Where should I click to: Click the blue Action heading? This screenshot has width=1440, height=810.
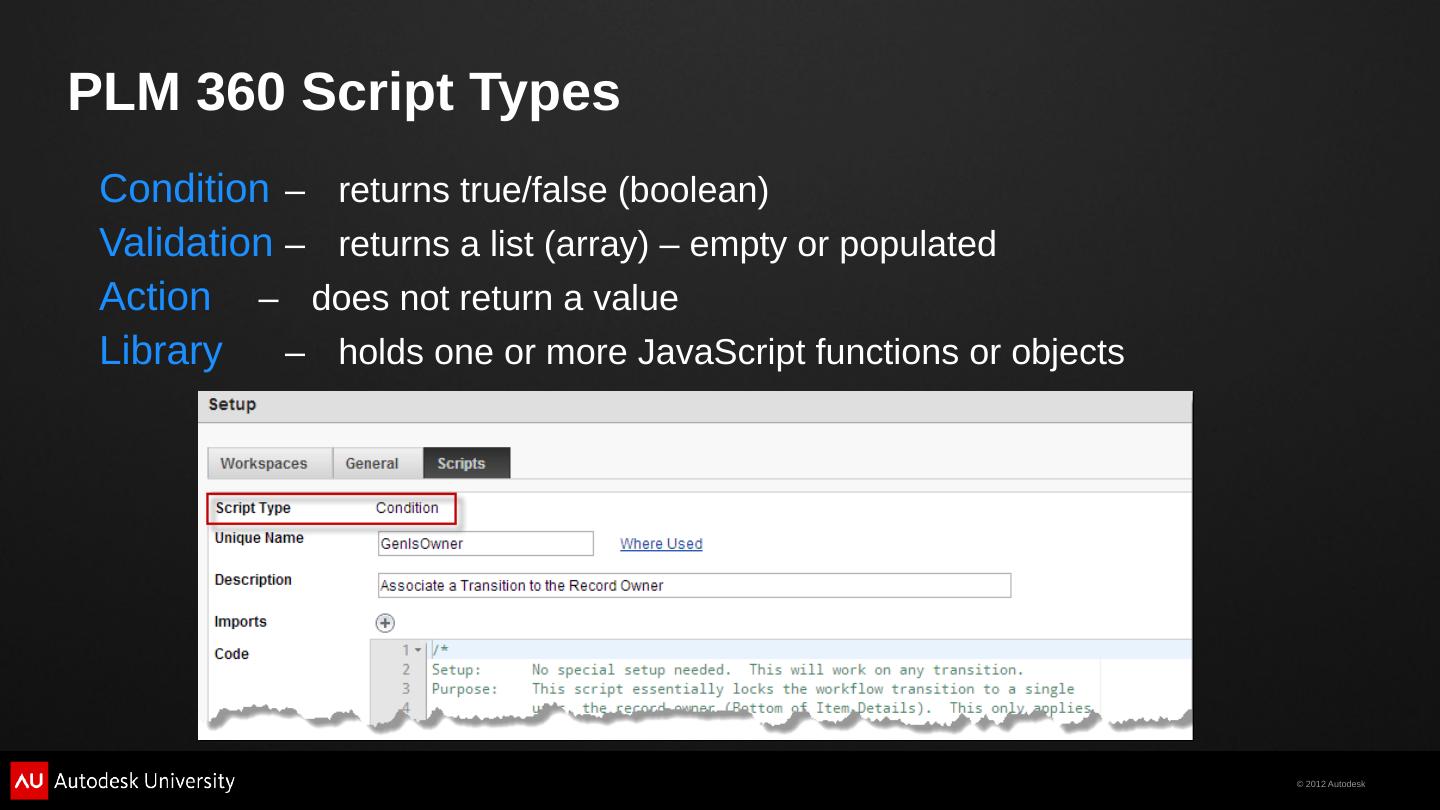155,297
